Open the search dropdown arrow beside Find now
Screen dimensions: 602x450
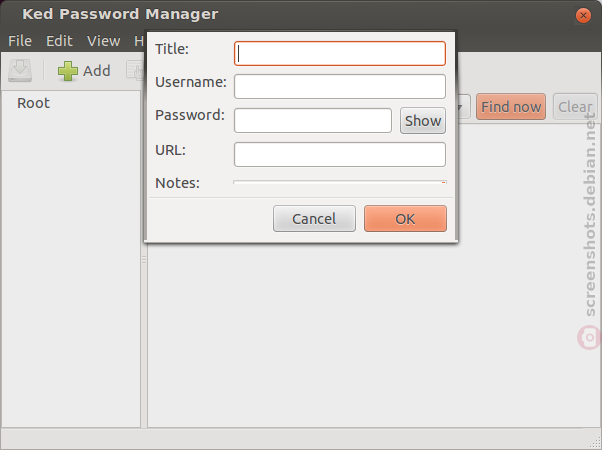pyautogui.click(x=463, y=106)
